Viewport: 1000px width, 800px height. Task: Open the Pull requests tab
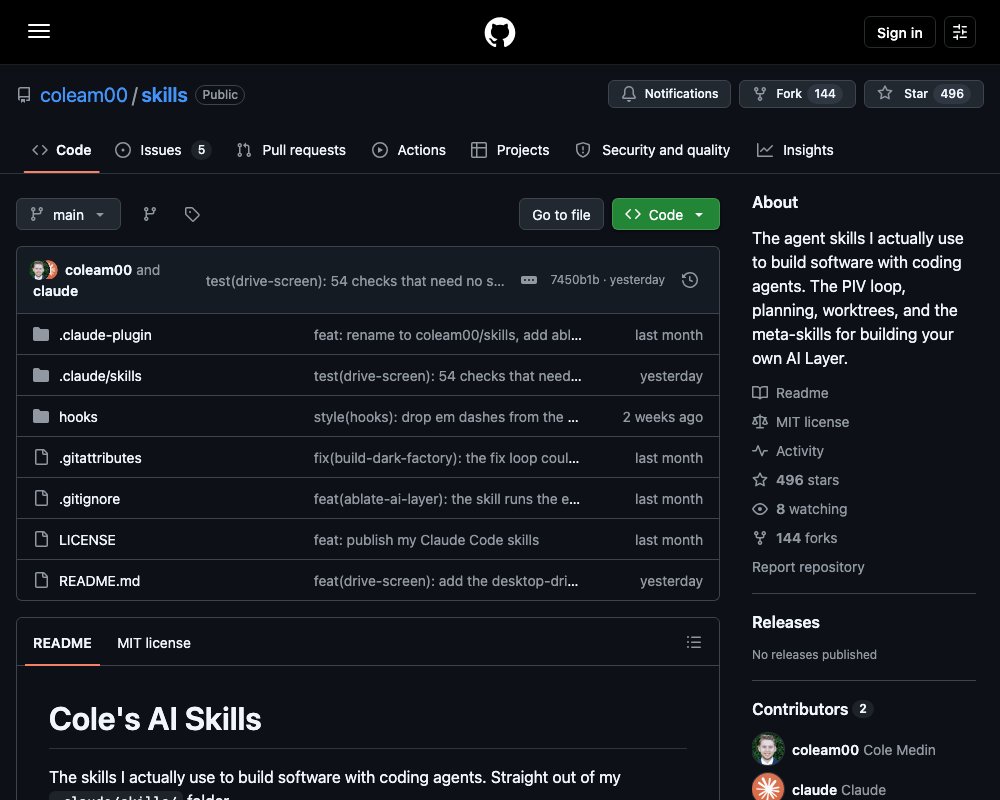tap(291, 150)
